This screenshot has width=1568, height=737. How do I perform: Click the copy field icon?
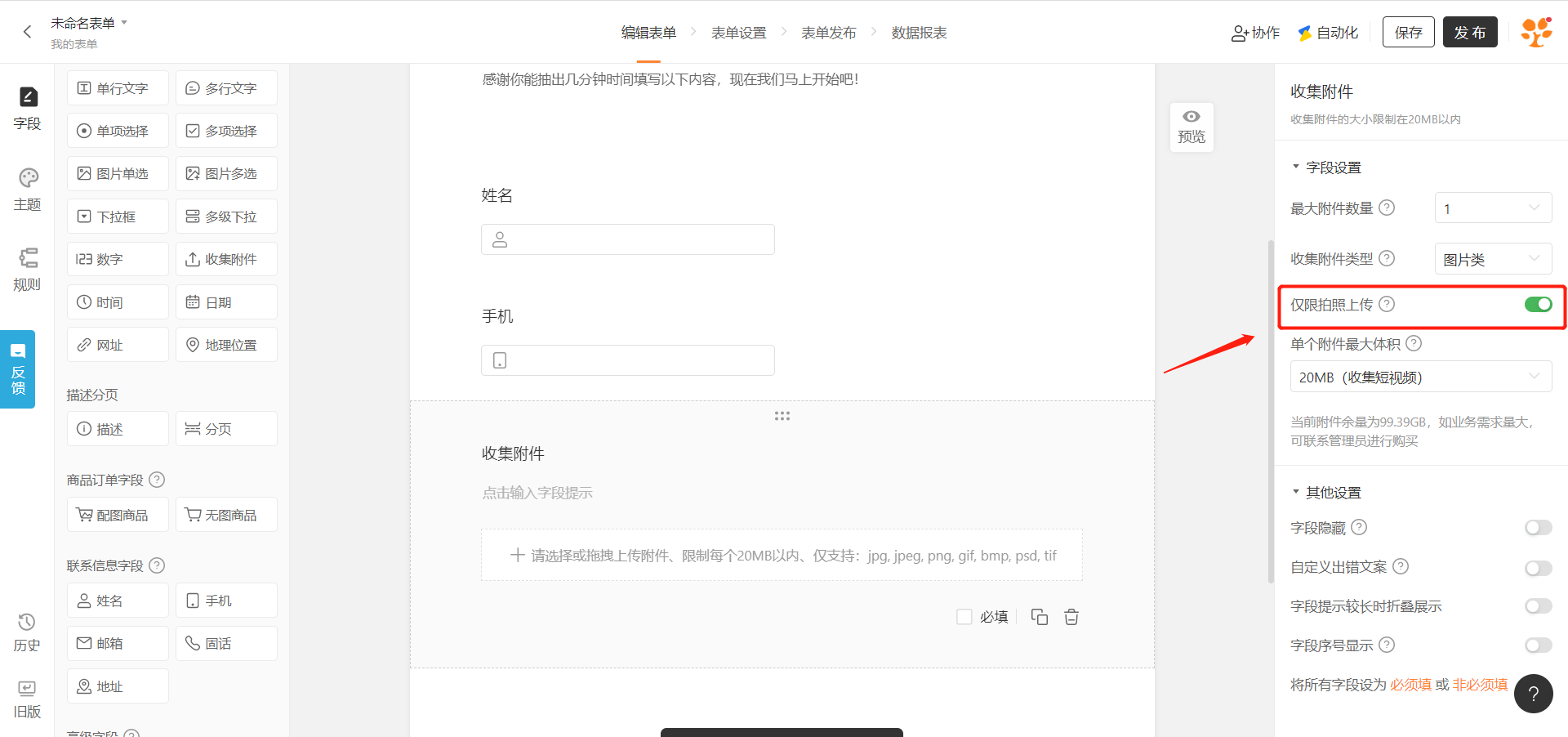(x=1039, y=617)
